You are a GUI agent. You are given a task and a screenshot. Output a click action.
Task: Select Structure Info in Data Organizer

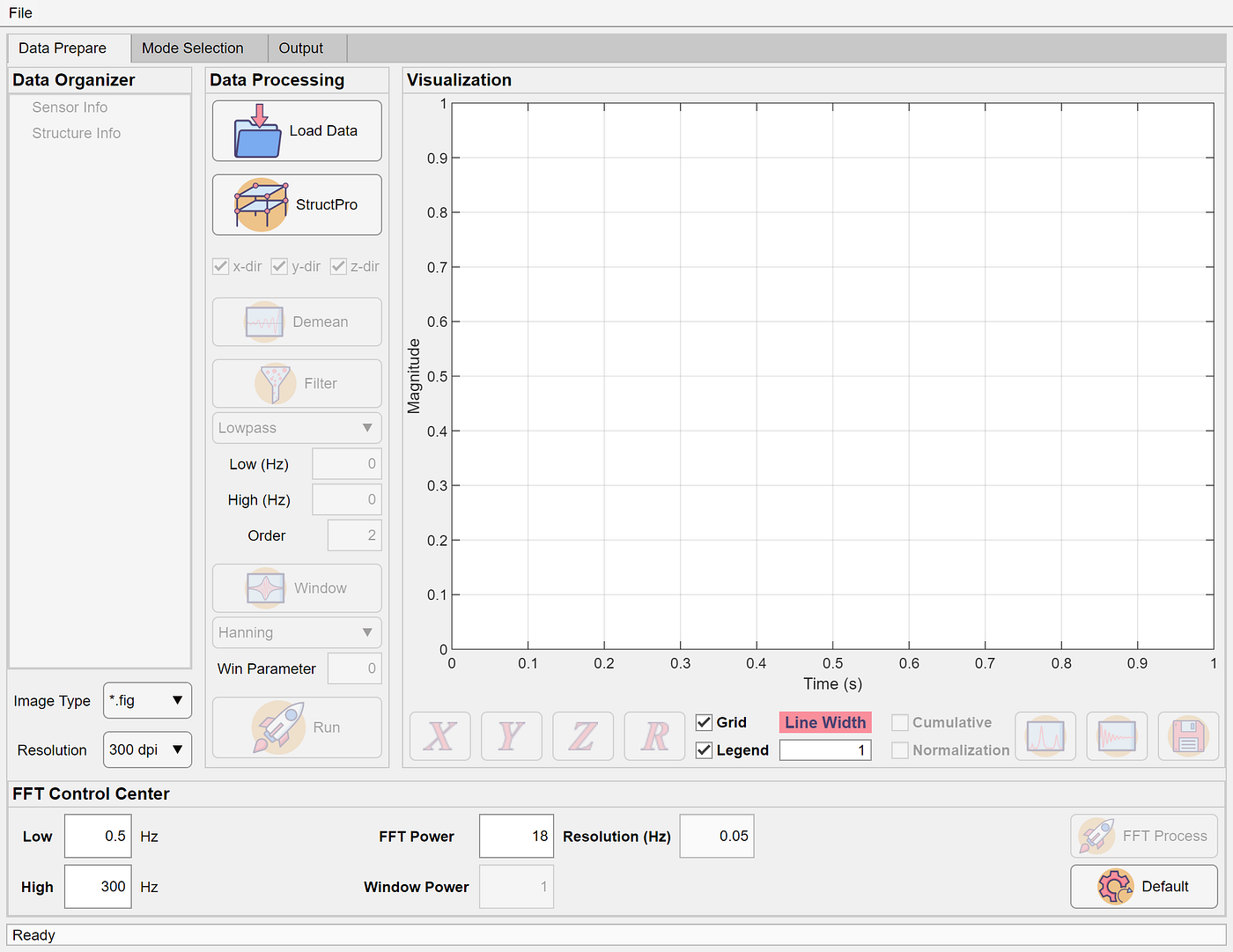click(77, 133)
